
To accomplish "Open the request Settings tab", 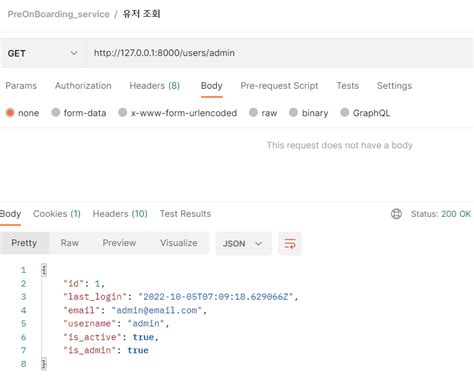I will click(x=394, y=86).
